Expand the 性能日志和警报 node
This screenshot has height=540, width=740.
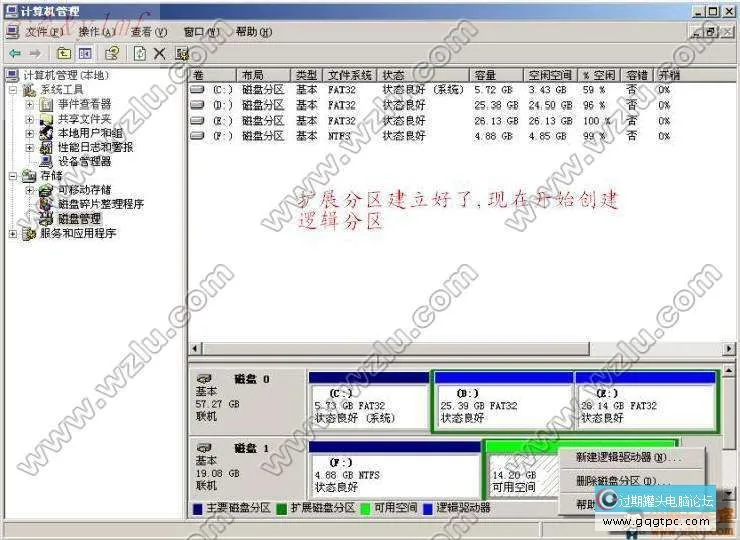pyautogui.click(x=30, y=148)
